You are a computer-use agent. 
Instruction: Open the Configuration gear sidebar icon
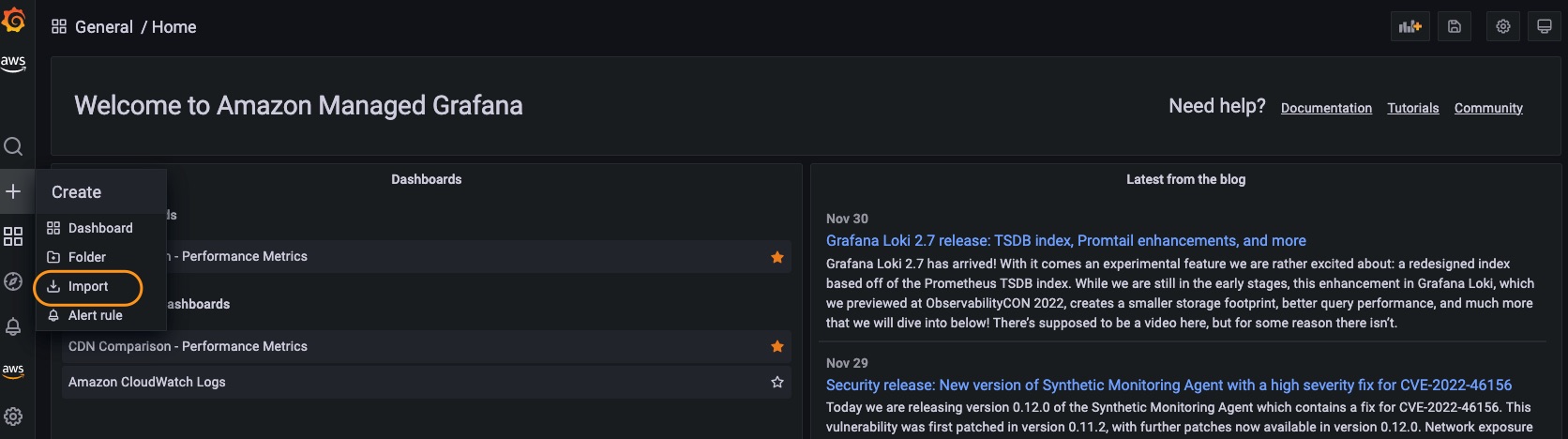pos(13,416)
